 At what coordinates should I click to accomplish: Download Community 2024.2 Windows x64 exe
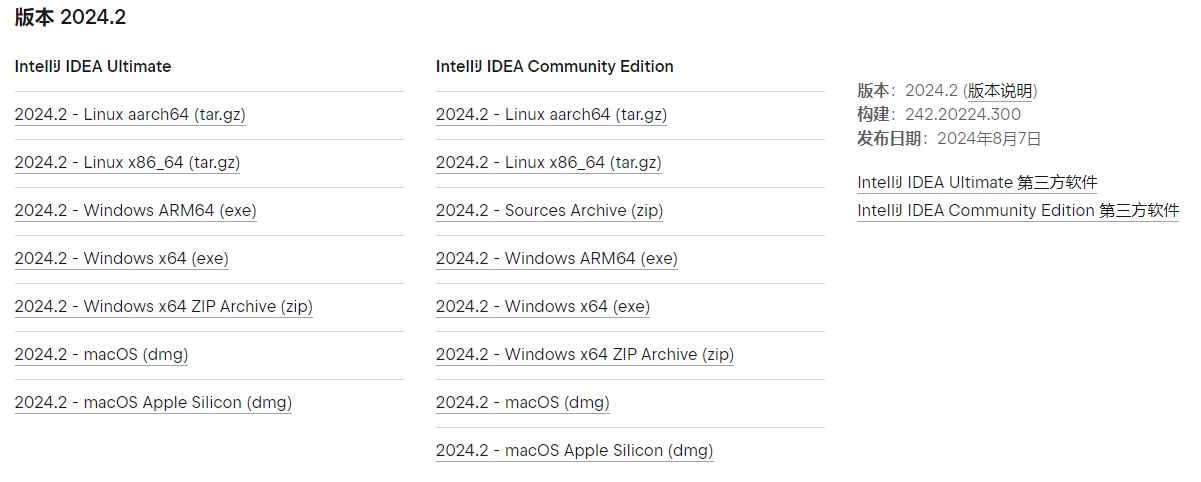542,306
